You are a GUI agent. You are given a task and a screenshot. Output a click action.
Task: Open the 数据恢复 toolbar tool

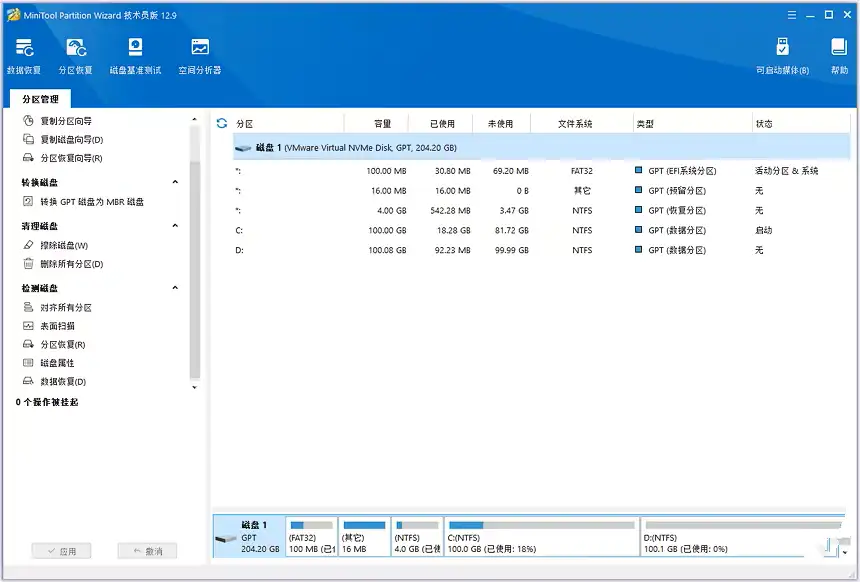point(24,55)
